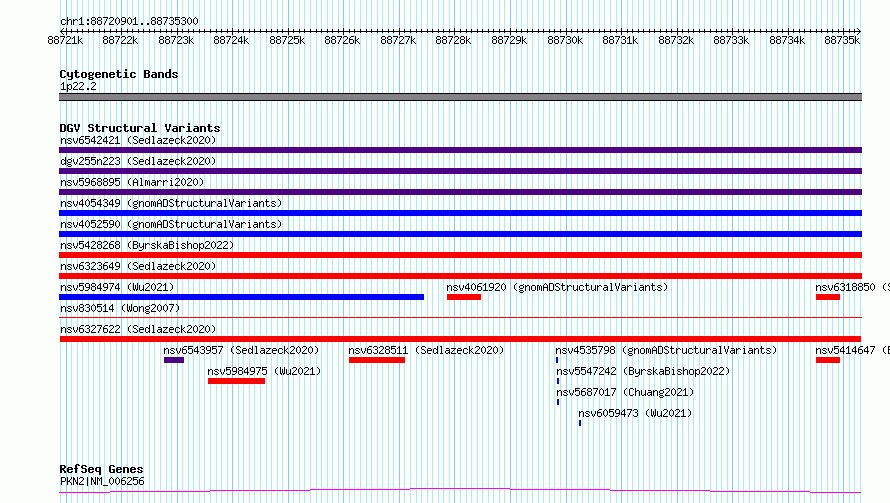
Task: Select variant label nsv6059473 (Wu2021)
Action: click(635, 413)
